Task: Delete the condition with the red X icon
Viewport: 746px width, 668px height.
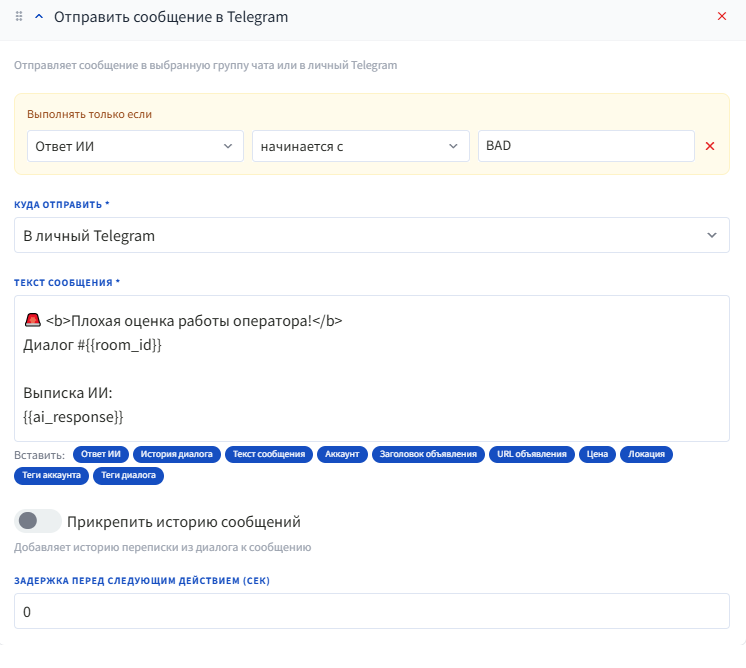Action: (710, 146)
